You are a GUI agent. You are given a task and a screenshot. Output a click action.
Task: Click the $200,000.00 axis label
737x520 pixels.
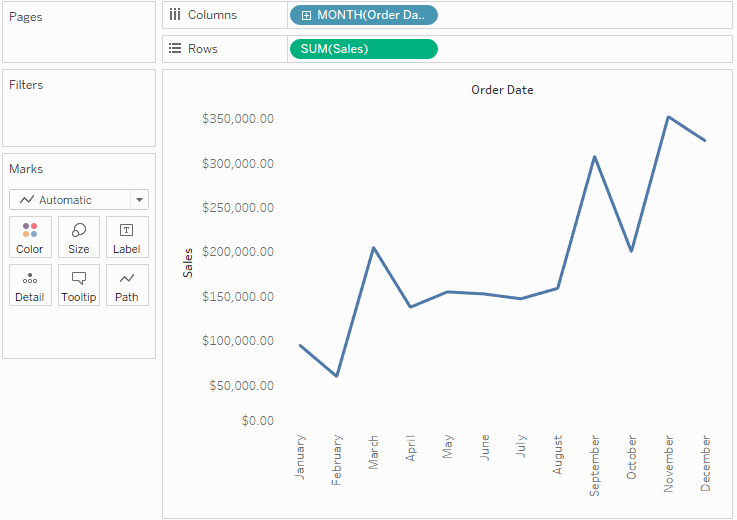pyautogui.click(x=238, y=252)
